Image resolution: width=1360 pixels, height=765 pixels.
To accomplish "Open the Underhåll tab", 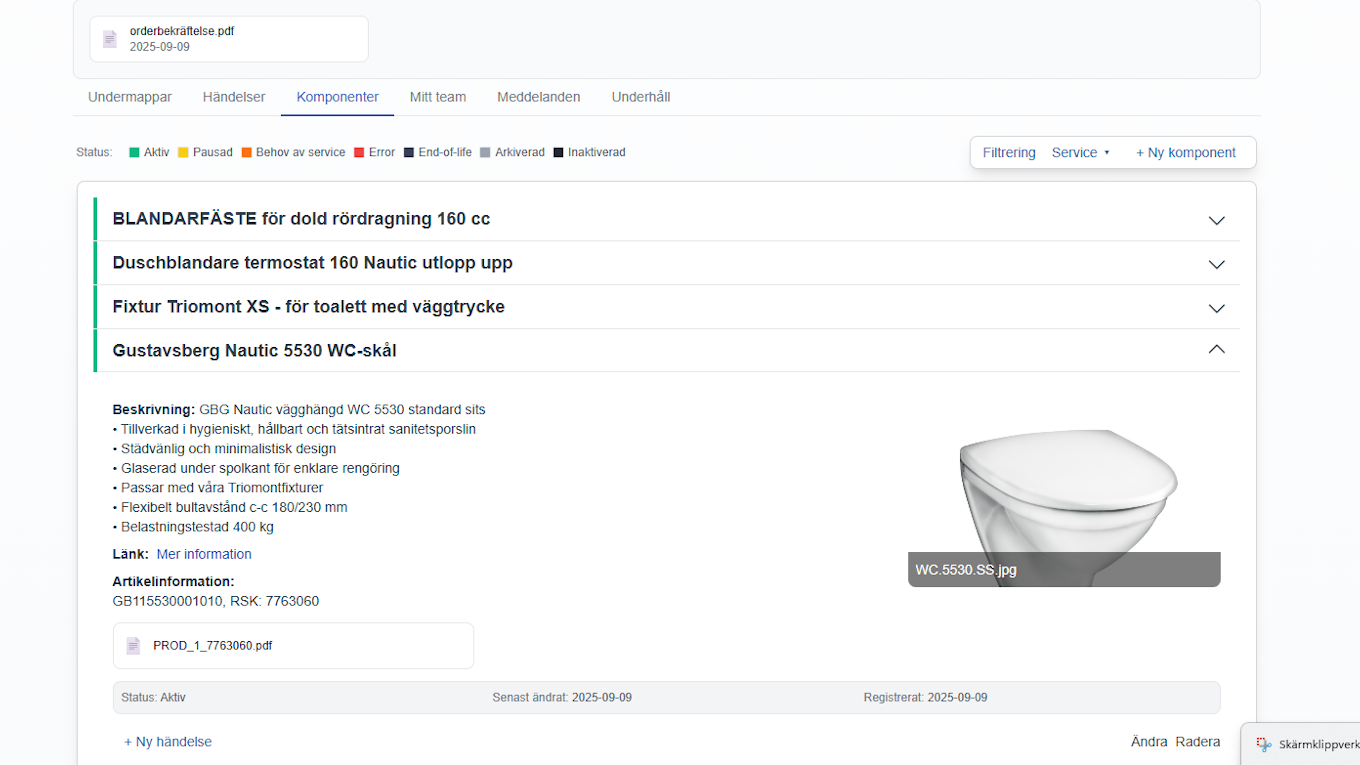I will click(x=641, y=97).
